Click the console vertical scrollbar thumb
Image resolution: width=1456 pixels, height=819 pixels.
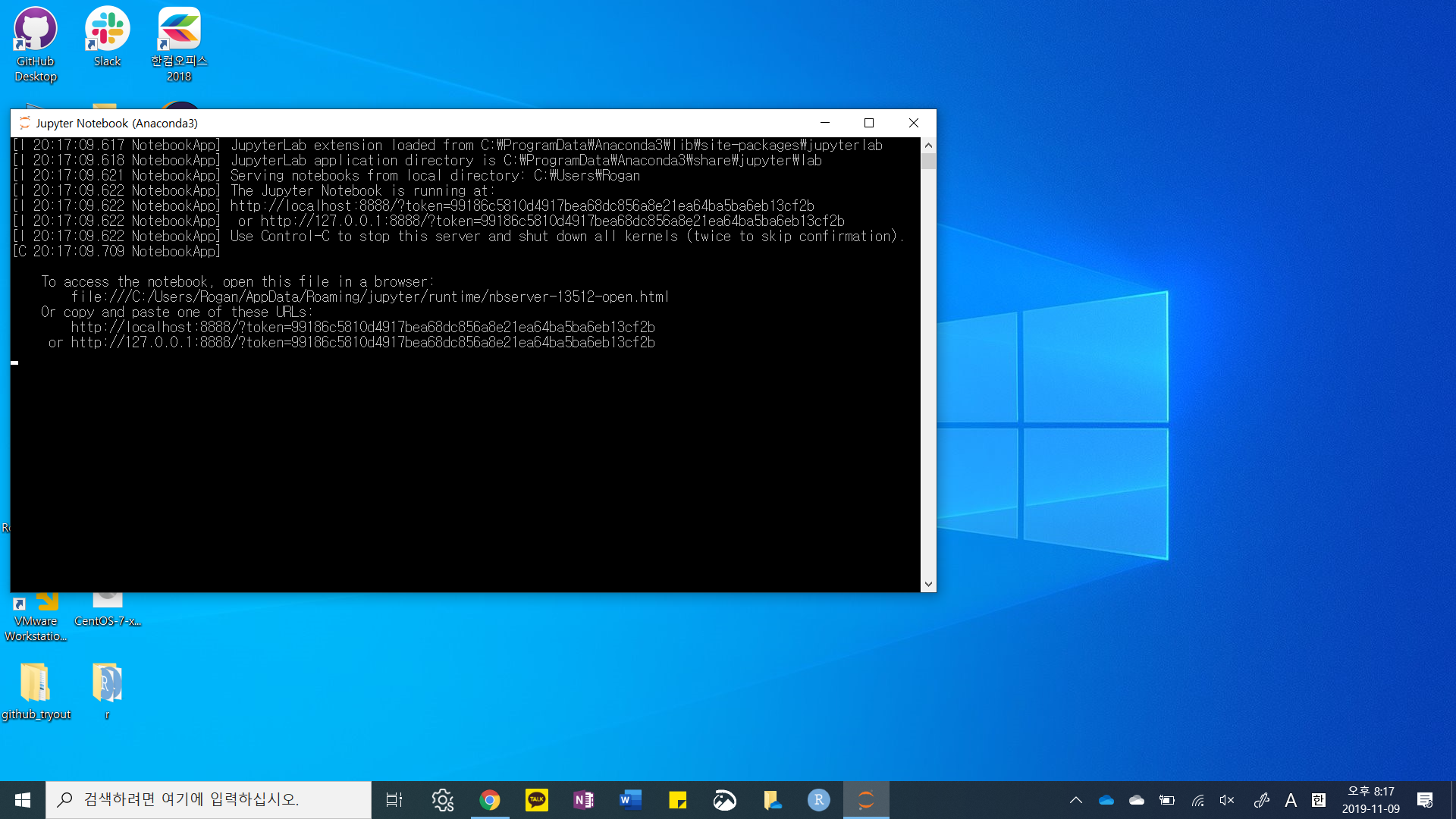[x=928, y=161]
